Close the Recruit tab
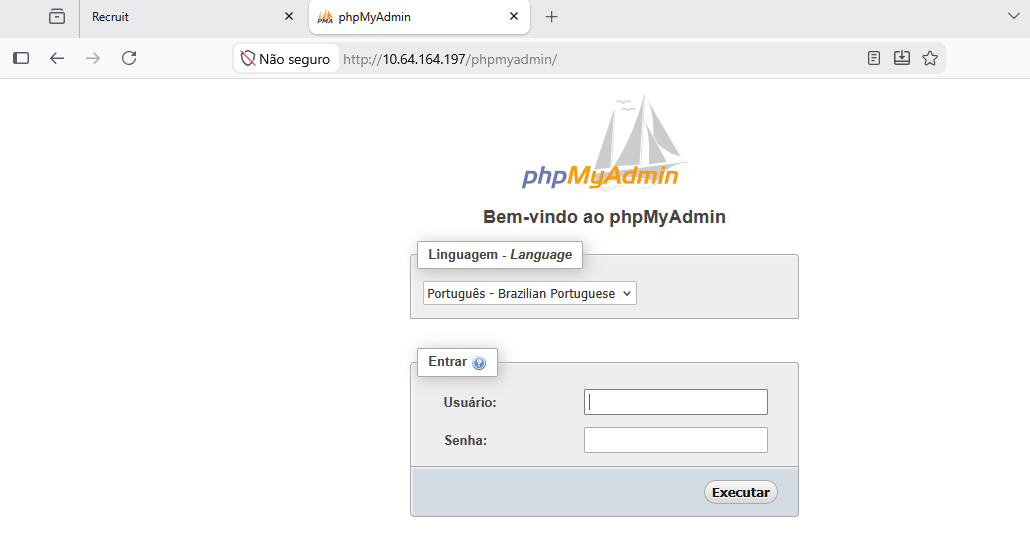 coord(289,16)
